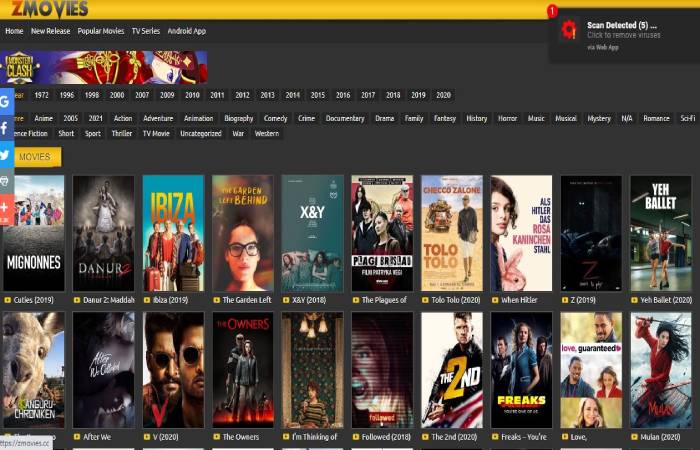Go to New Release page
This screenshot has width=700, height=450.
tap(50, 31)
